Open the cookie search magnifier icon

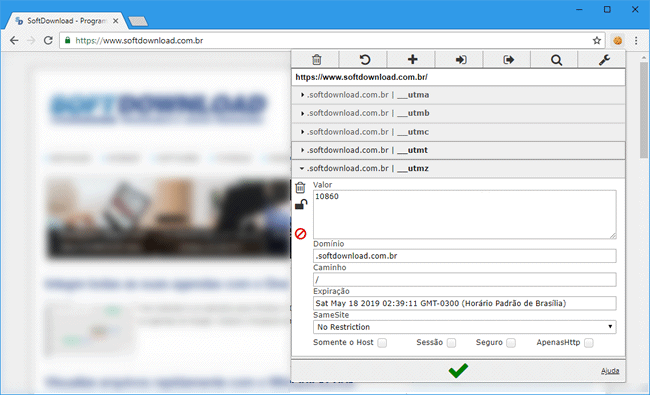pyautogui.click(x=556, y=60)
